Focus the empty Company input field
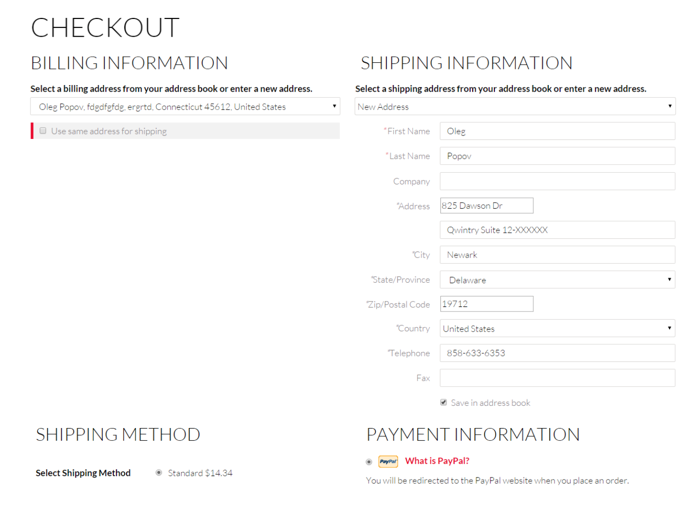Image resolution: width=690 pixels, height=505 pixels. tap(557, 181)
